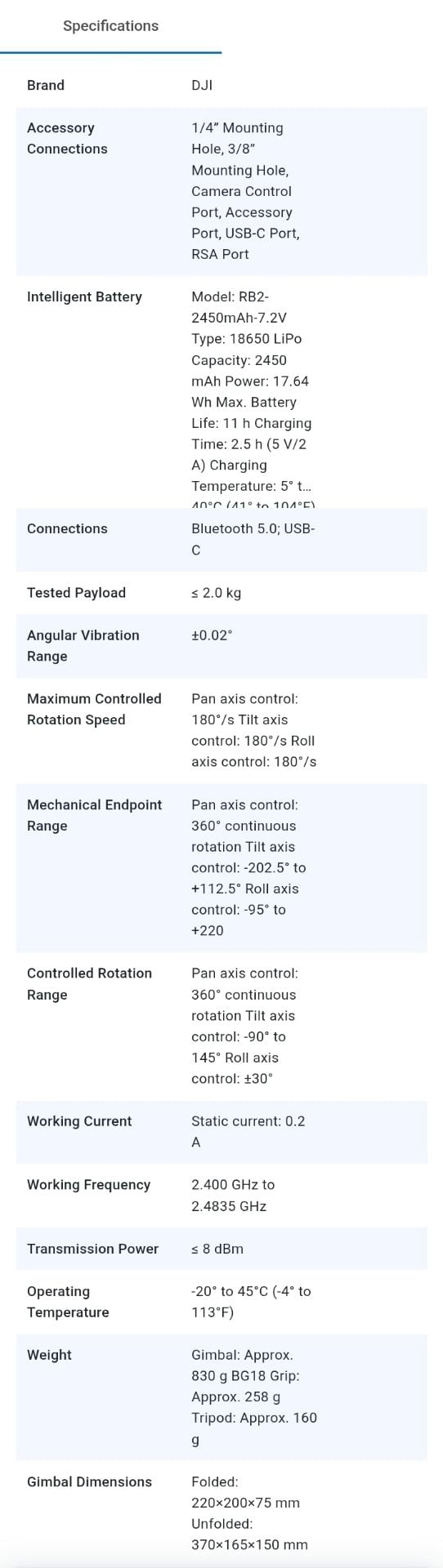Select the Gimbal Dimensions label
The height and width of the screenshot is (1568, 443).
tap(89, 1481)
